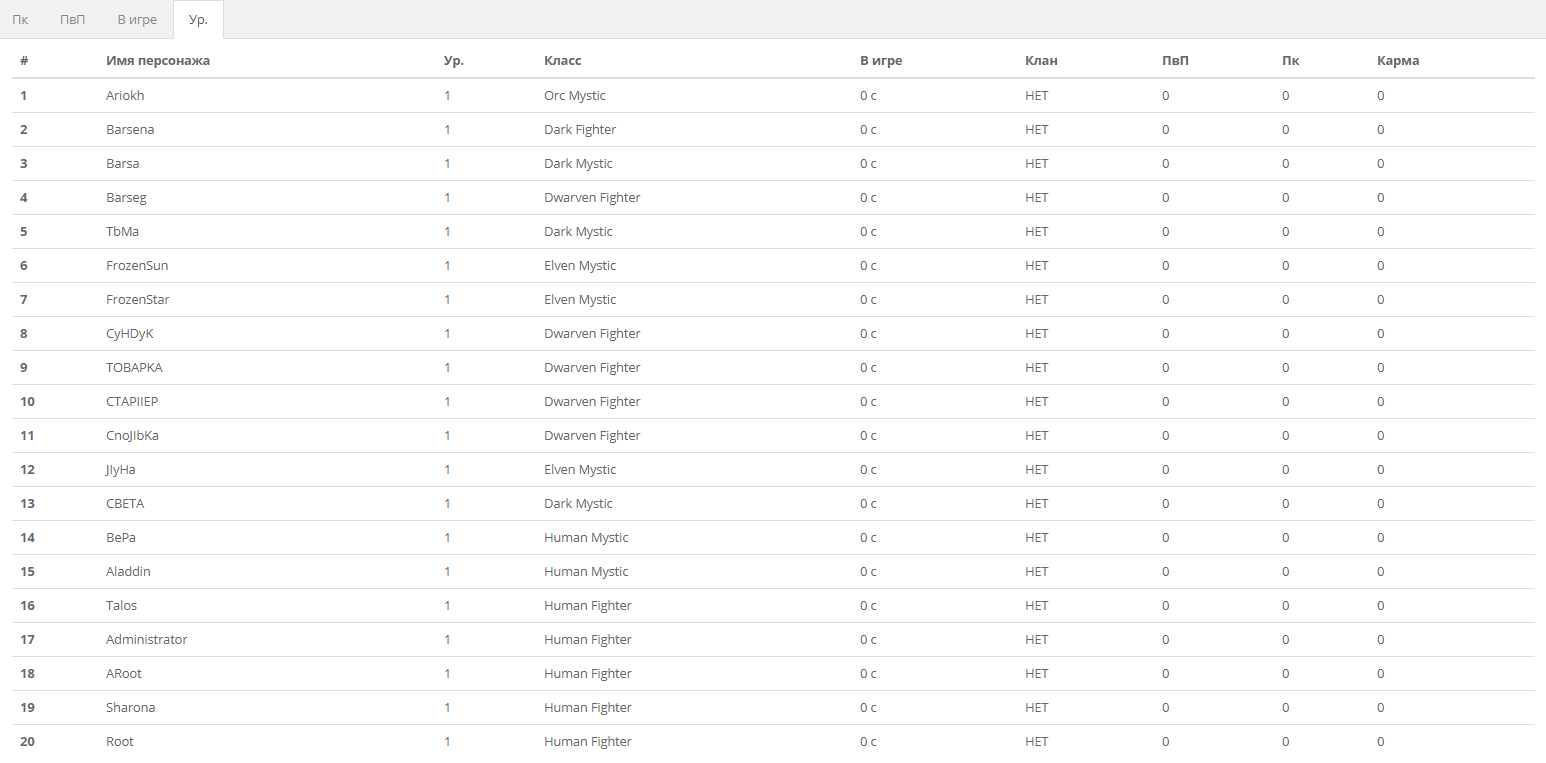Select the Sharona character name

[x=130, y=708]
